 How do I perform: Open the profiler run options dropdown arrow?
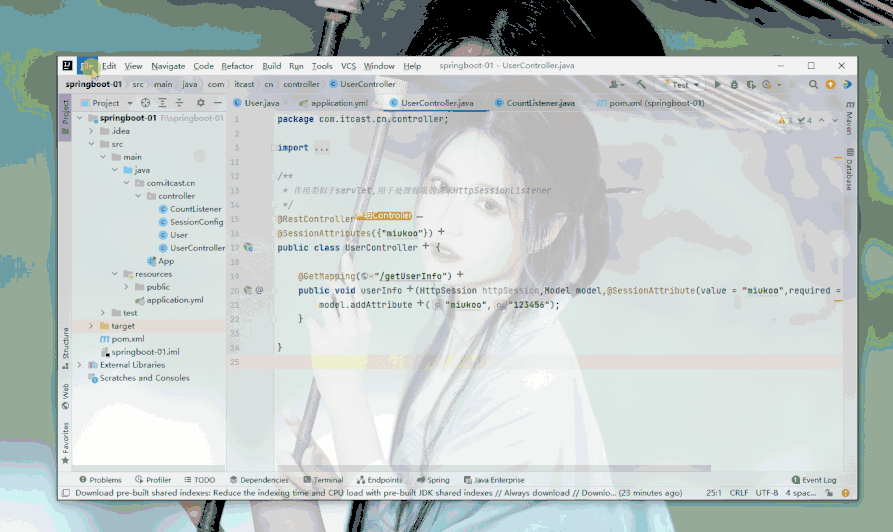779,85
